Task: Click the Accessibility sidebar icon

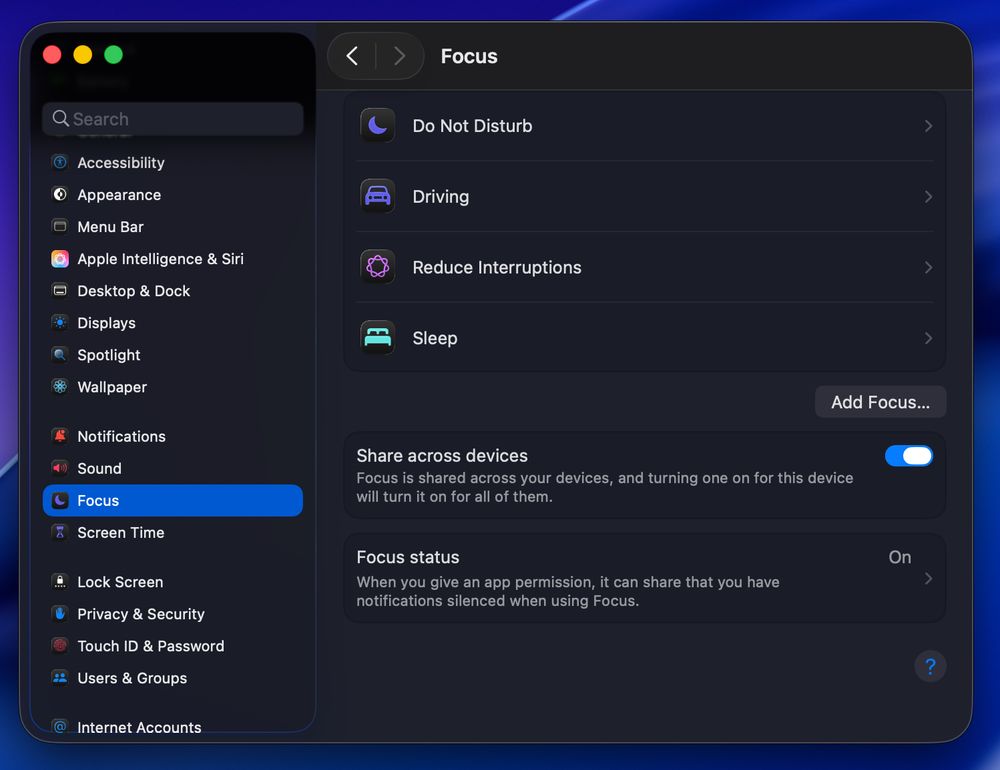Action: click(60, 163)
